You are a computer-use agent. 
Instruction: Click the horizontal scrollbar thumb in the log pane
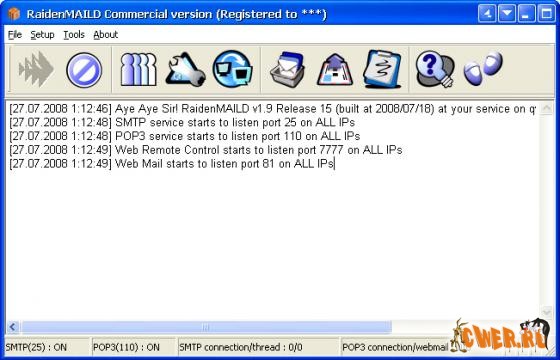pyautogui.click(x=206, y=327)
